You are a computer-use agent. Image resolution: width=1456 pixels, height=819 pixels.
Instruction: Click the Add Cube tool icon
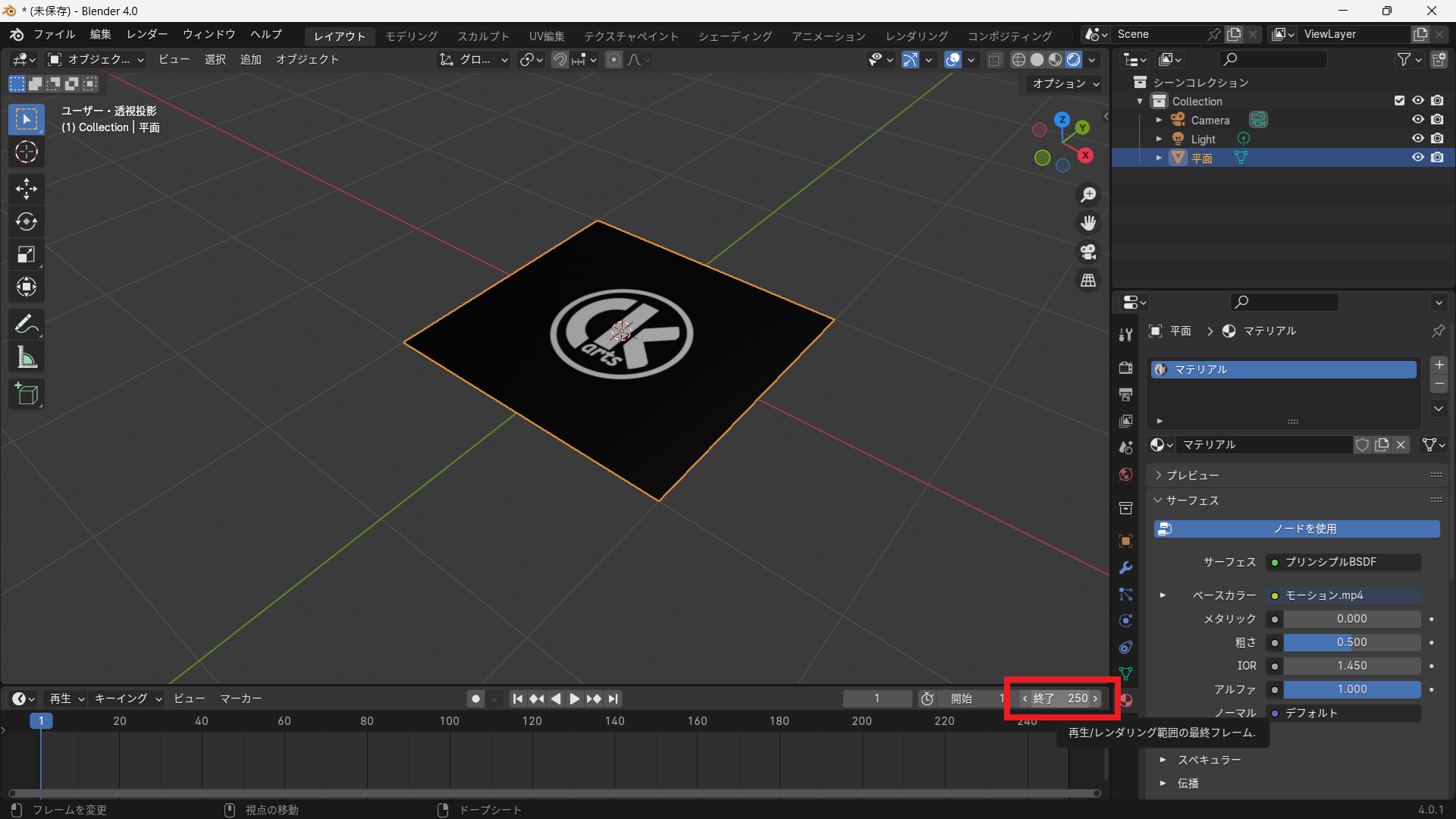coord(27,394)
